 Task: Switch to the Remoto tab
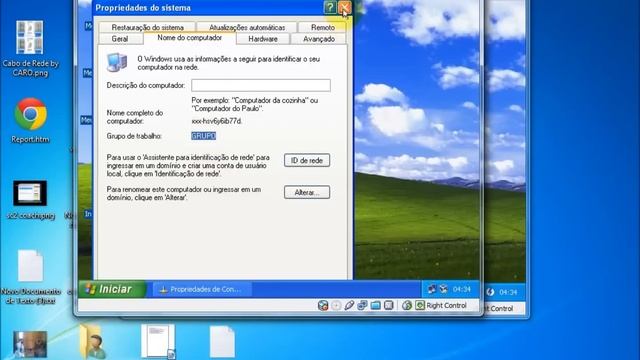[322, 27]
